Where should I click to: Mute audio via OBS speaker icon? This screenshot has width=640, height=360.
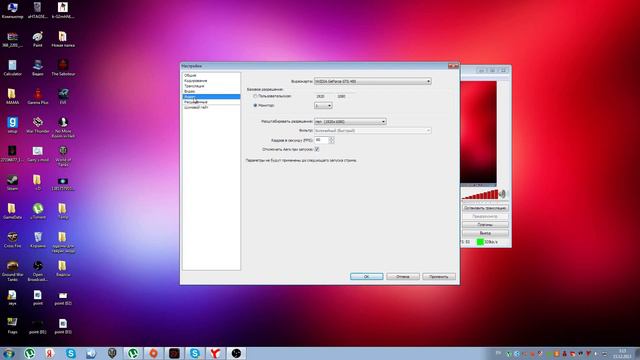502,194
